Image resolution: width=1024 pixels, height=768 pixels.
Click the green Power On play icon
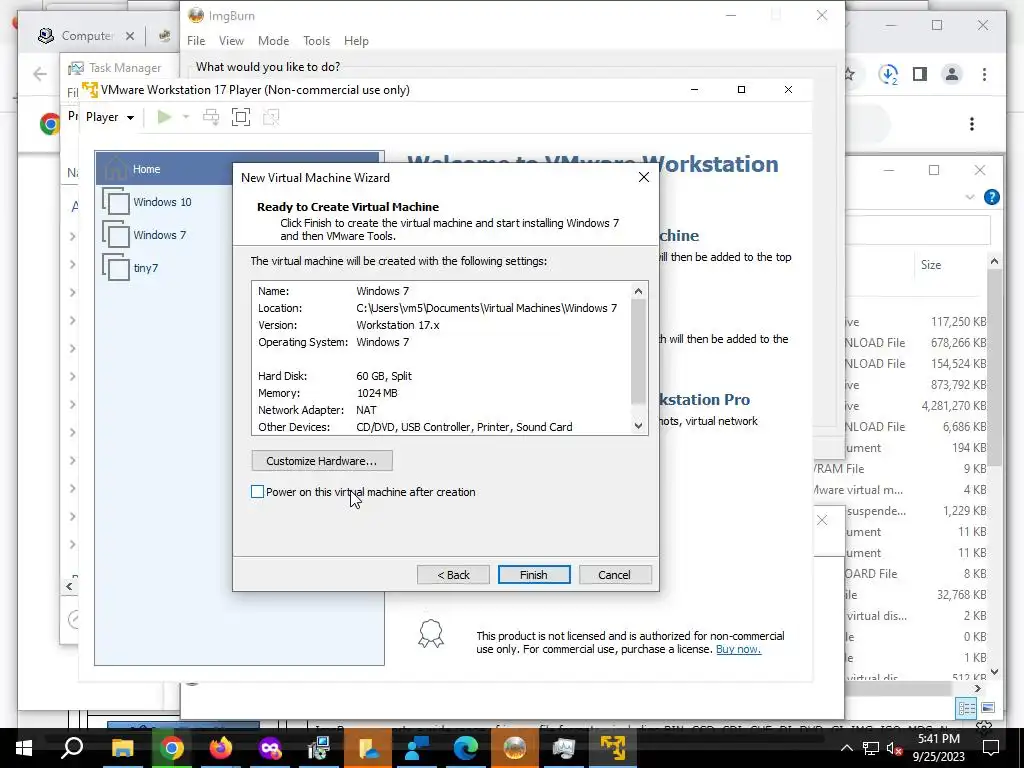click(164, 117)
